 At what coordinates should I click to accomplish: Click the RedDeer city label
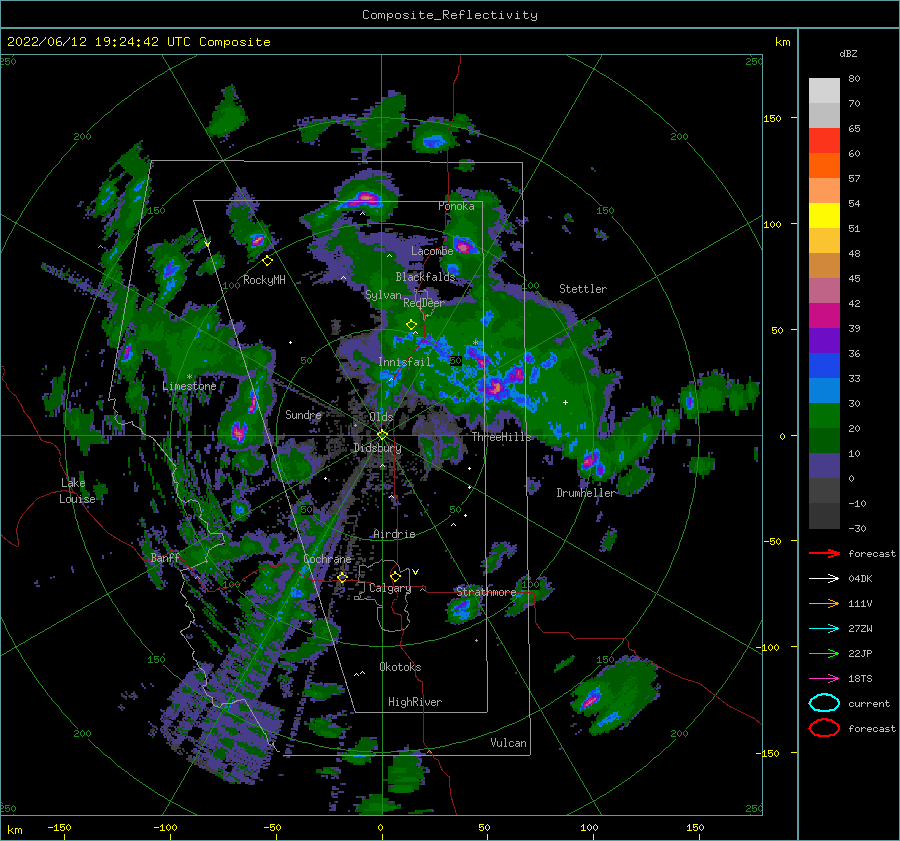pos(424,303)
